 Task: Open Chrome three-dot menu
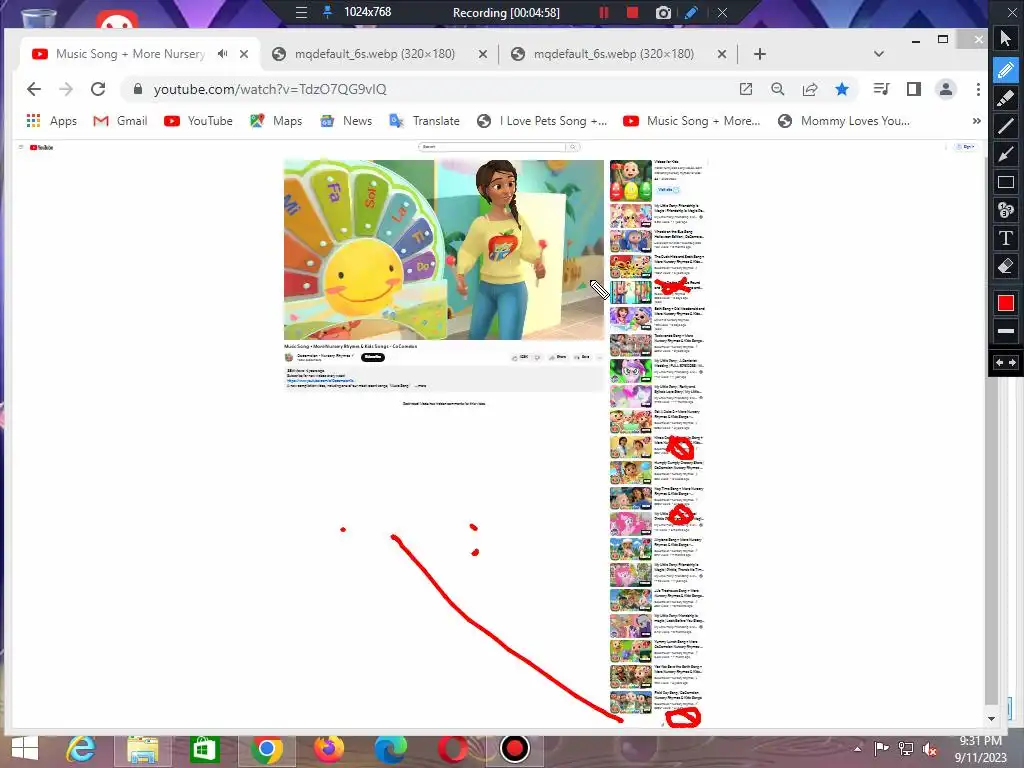pos(978,89)
